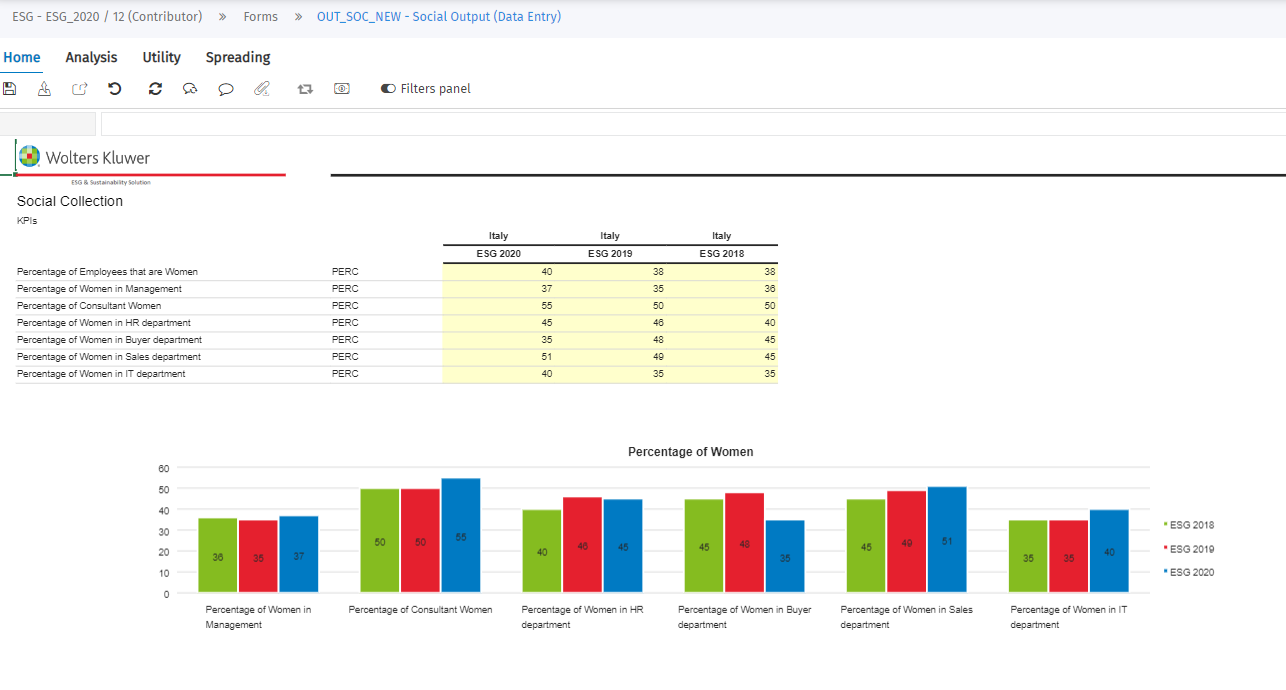Open the Spreading menu
Screen dimensions: 1286x690
(237, 57)
